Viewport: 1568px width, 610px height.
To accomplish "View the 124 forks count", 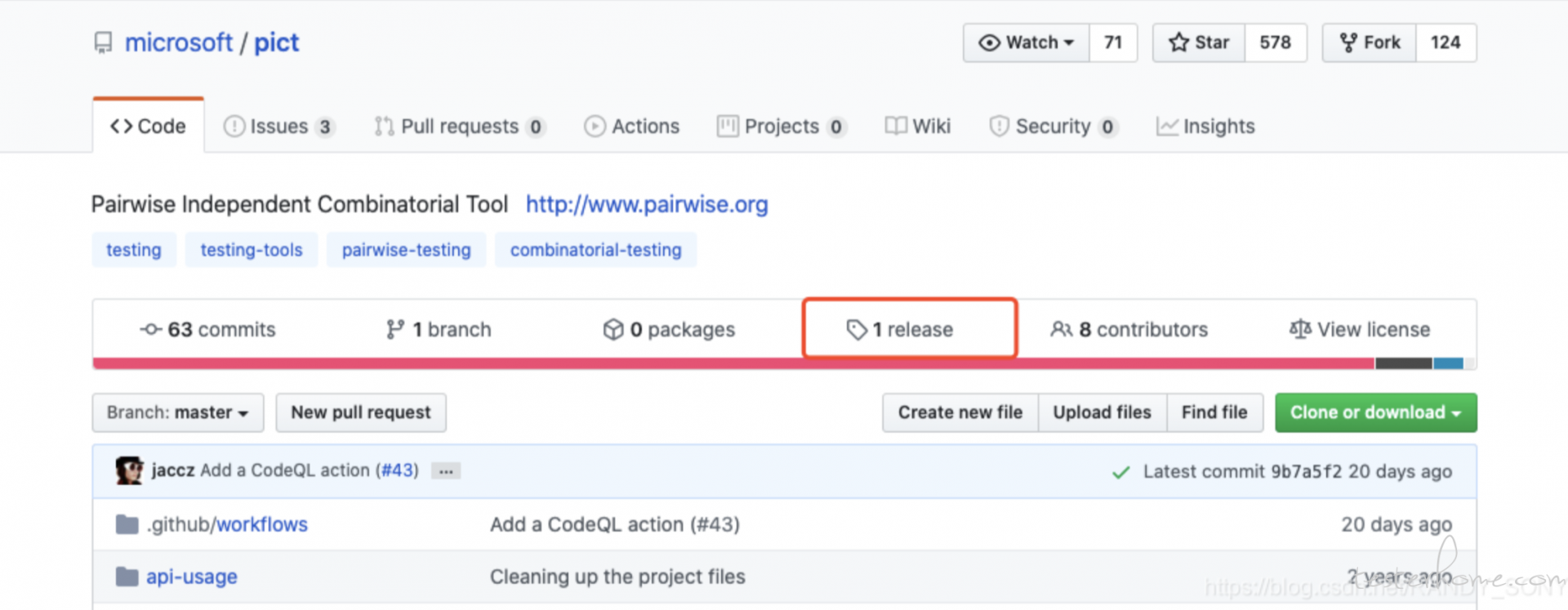I will coord(1445,42).
